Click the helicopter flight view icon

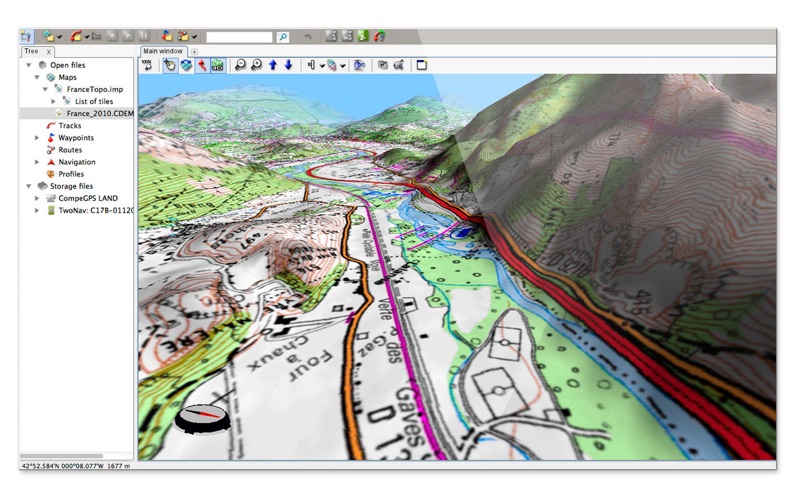[x=359, y=65]
